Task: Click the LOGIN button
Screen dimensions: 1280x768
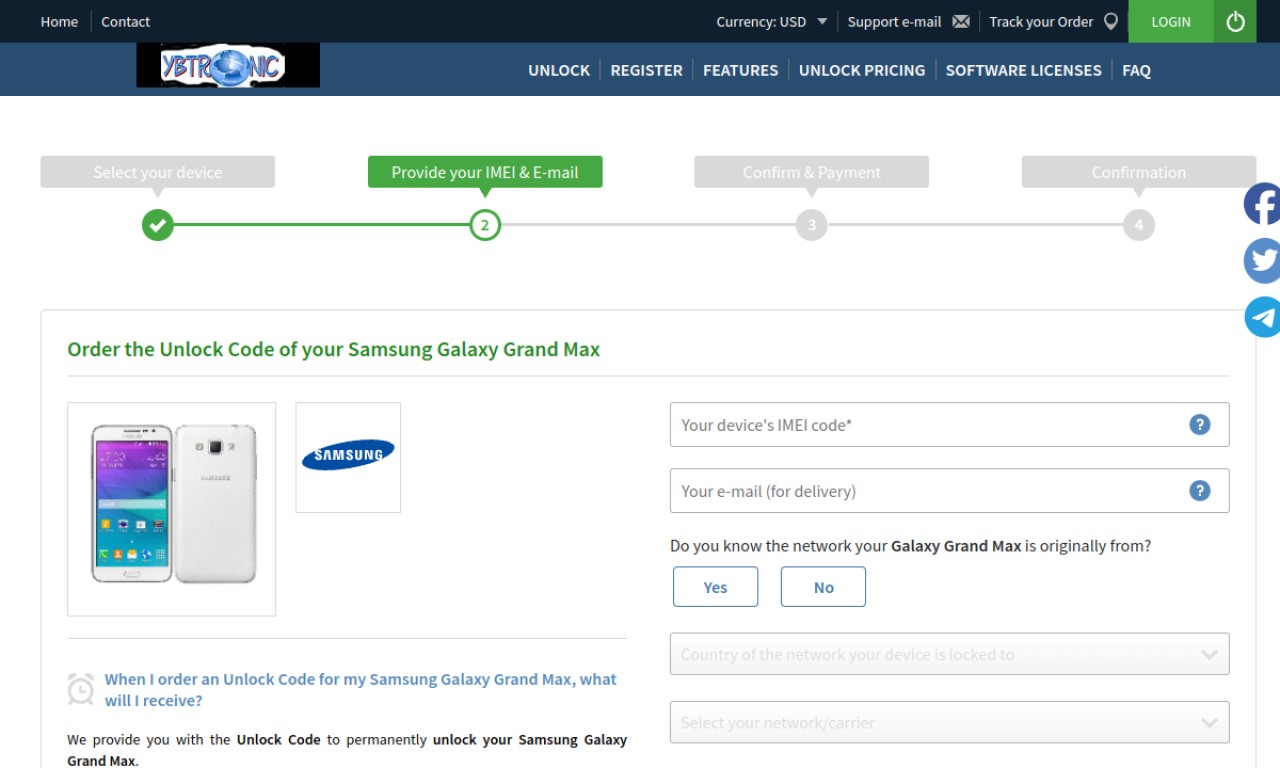Action: point(1171,21)
